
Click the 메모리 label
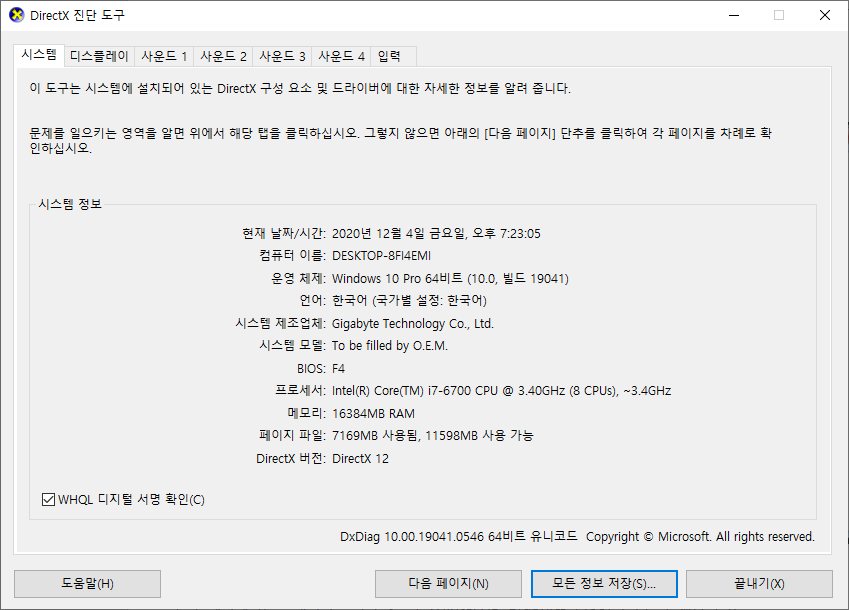(306, 414)
